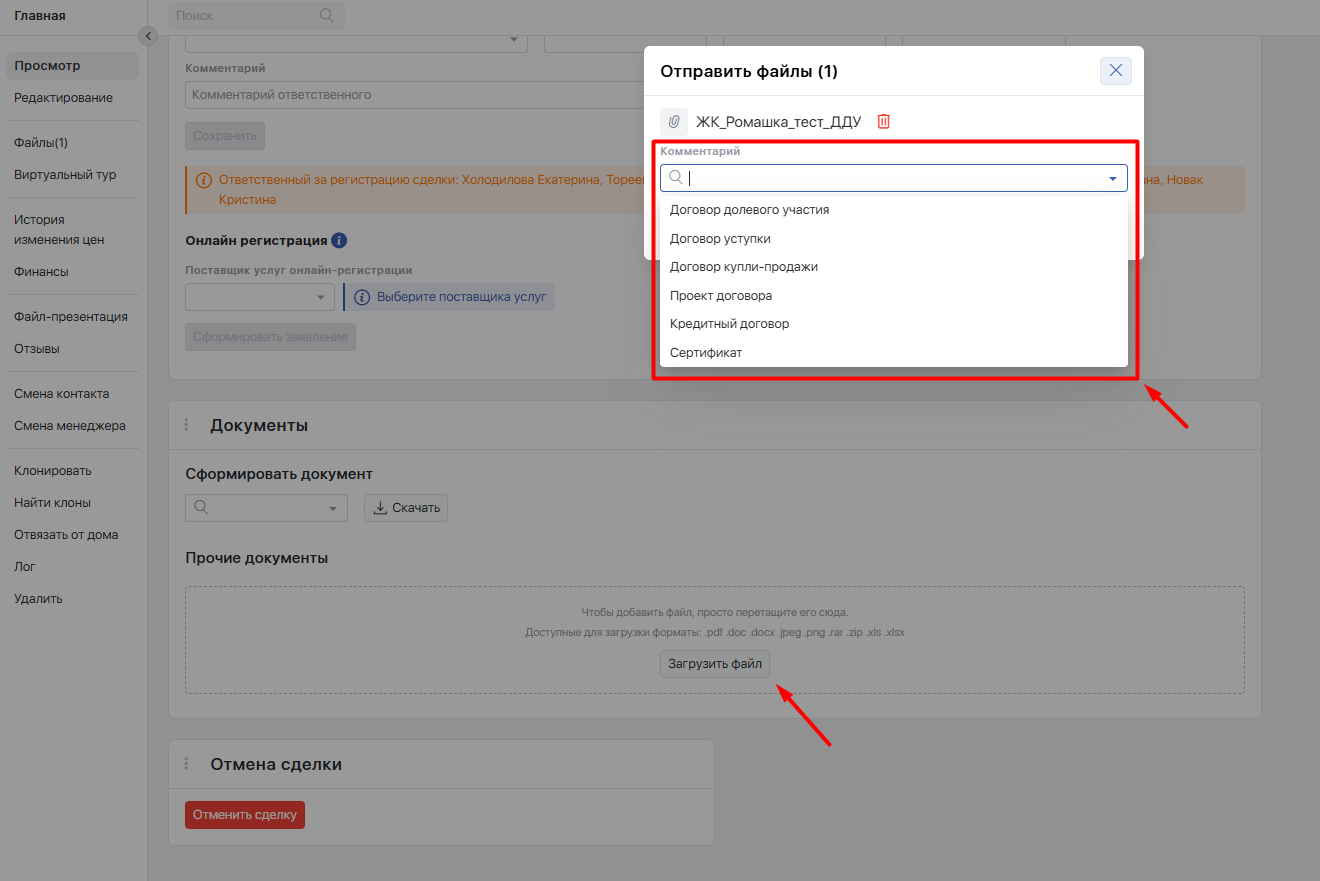Click the Скачать download button
1320x881 pixels.
point(406,508)
